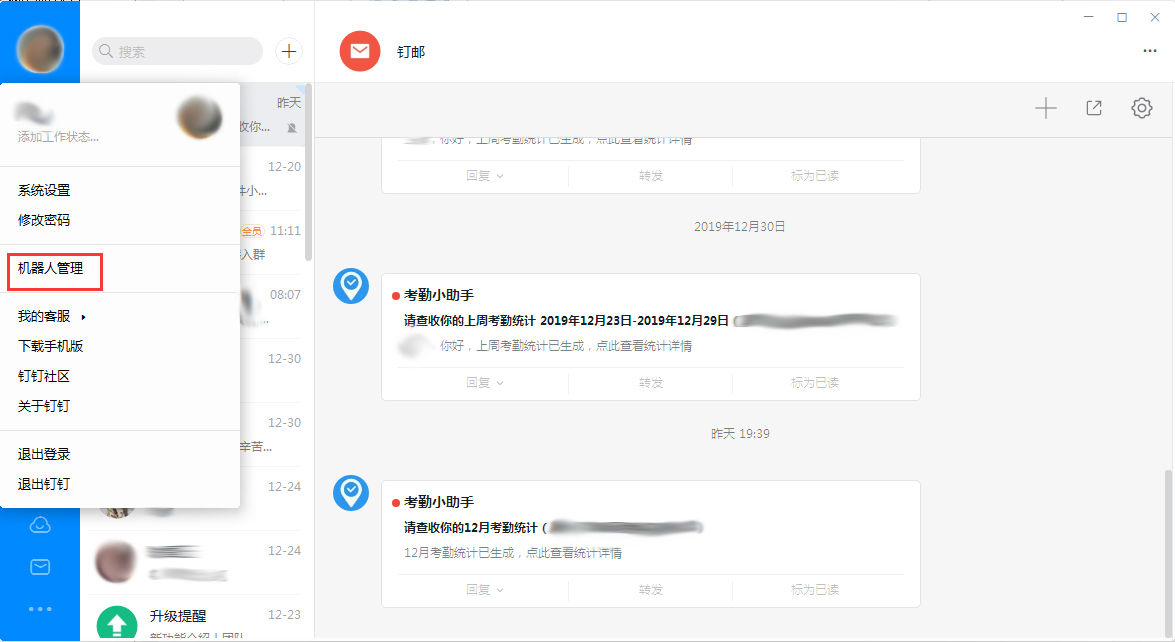This screenshot has width=1175, height=642.
Task: Click the plus icon in the chat header
Action: 1045,108
